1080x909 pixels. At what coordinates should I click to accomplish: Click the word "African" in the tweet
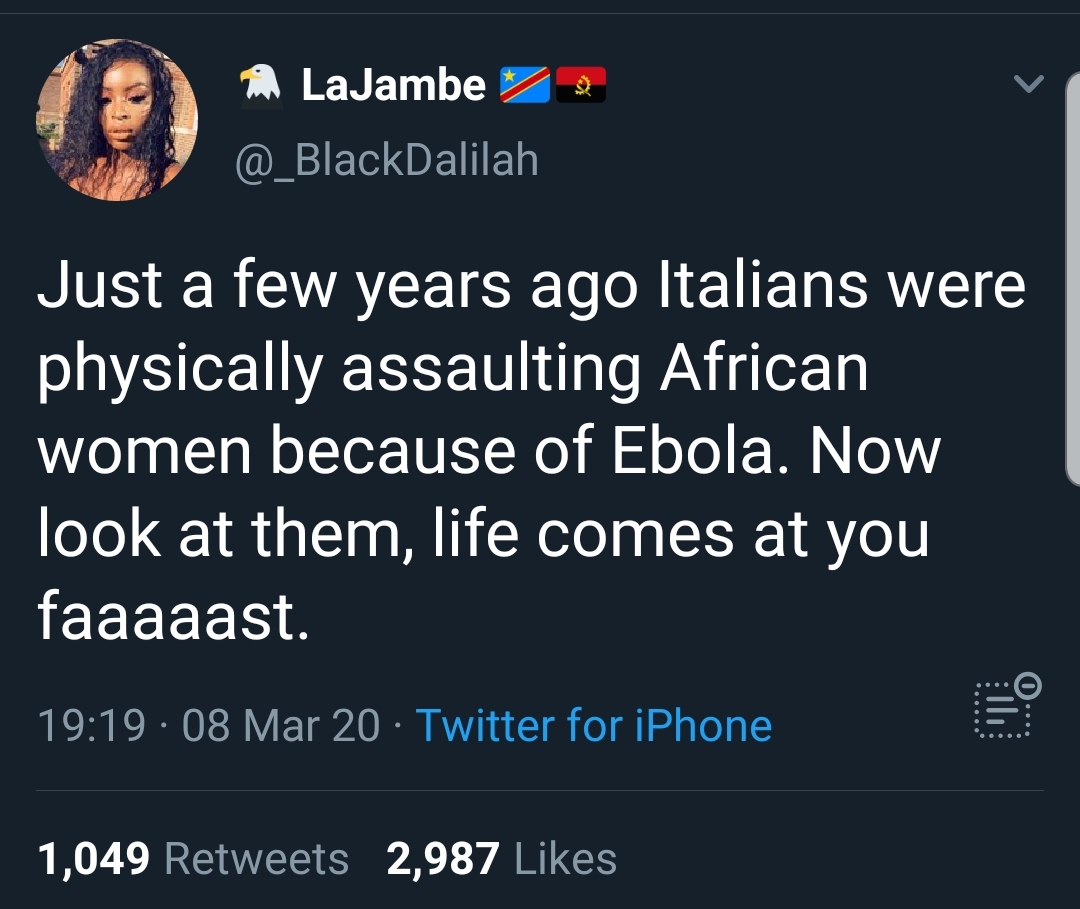[x=763, y=369]
